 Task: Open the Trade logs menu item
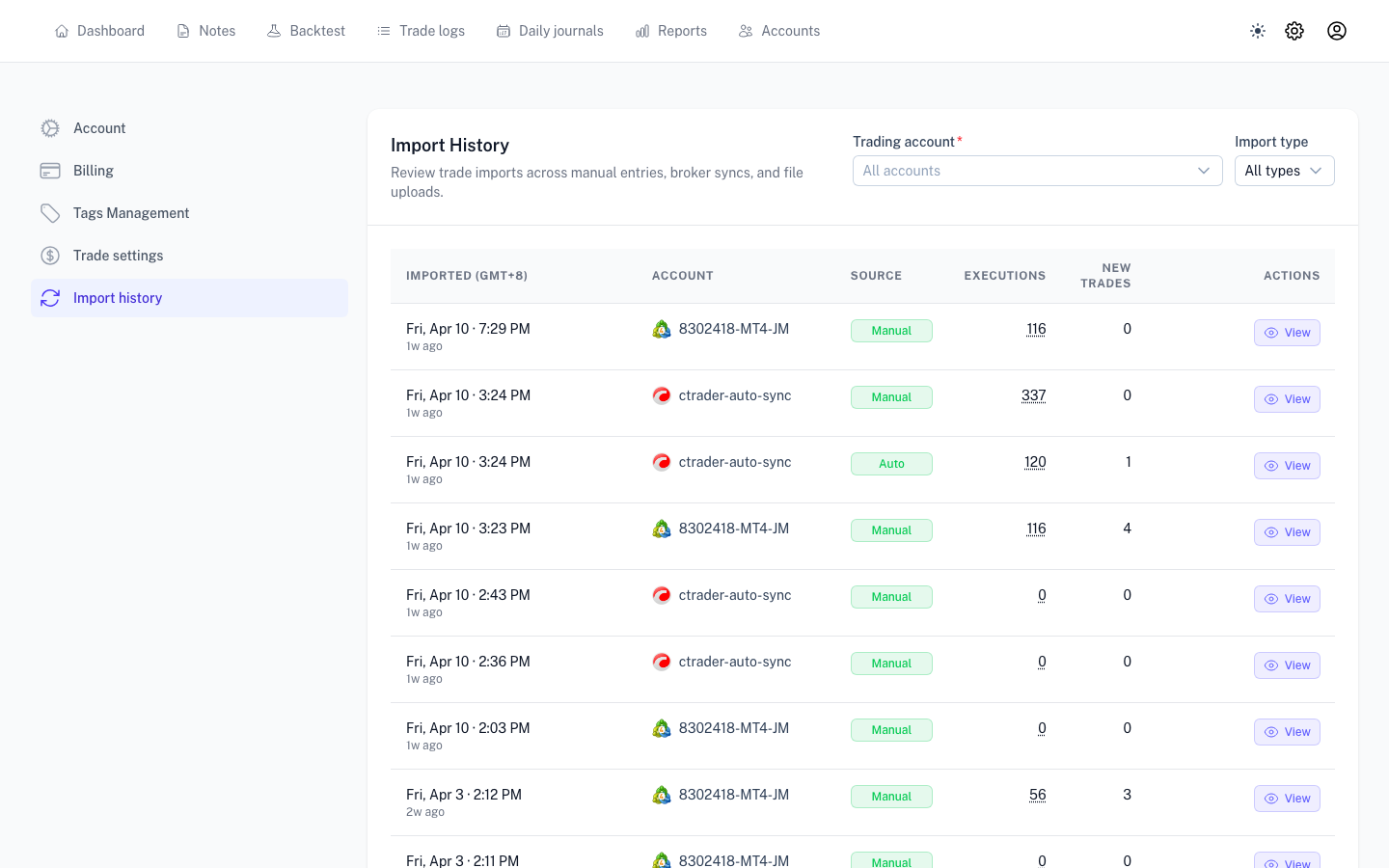pyautogui.click(x=421, y=31)
